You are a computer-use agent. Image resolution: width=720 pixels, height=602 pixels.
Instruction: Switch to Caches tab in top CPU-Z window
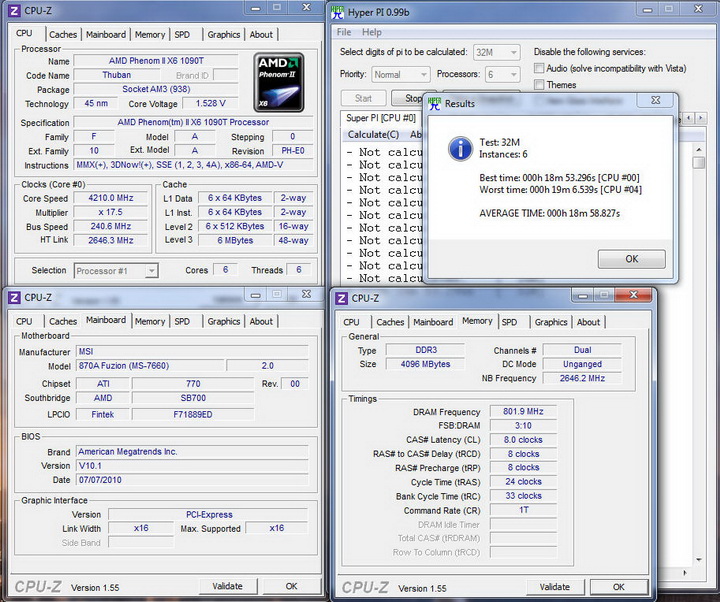(x=63, y=34)
